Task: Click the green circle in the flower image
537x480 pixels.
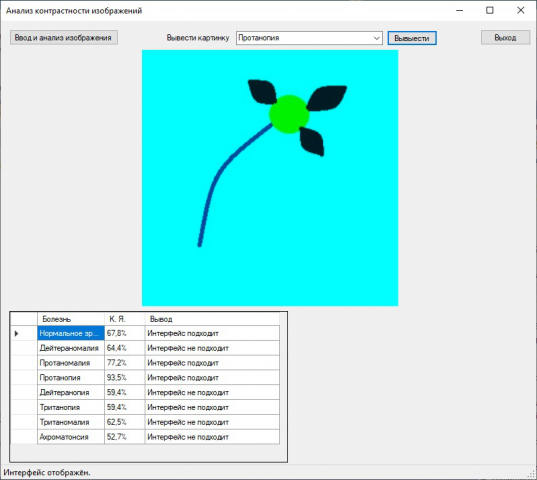Action: pos(289,114)
